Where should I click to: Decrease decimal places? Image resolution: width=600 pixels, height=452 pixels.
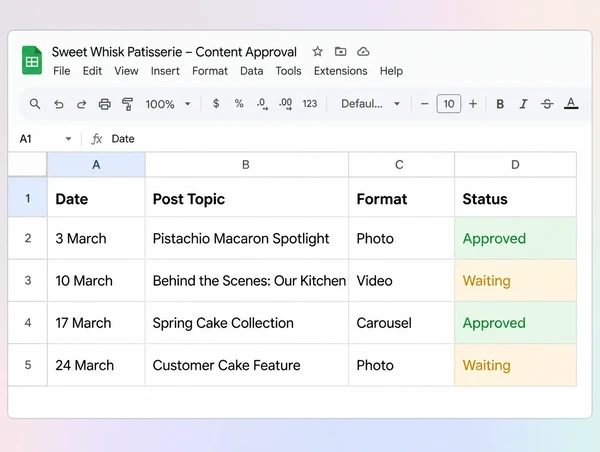[x=262, y=104]
